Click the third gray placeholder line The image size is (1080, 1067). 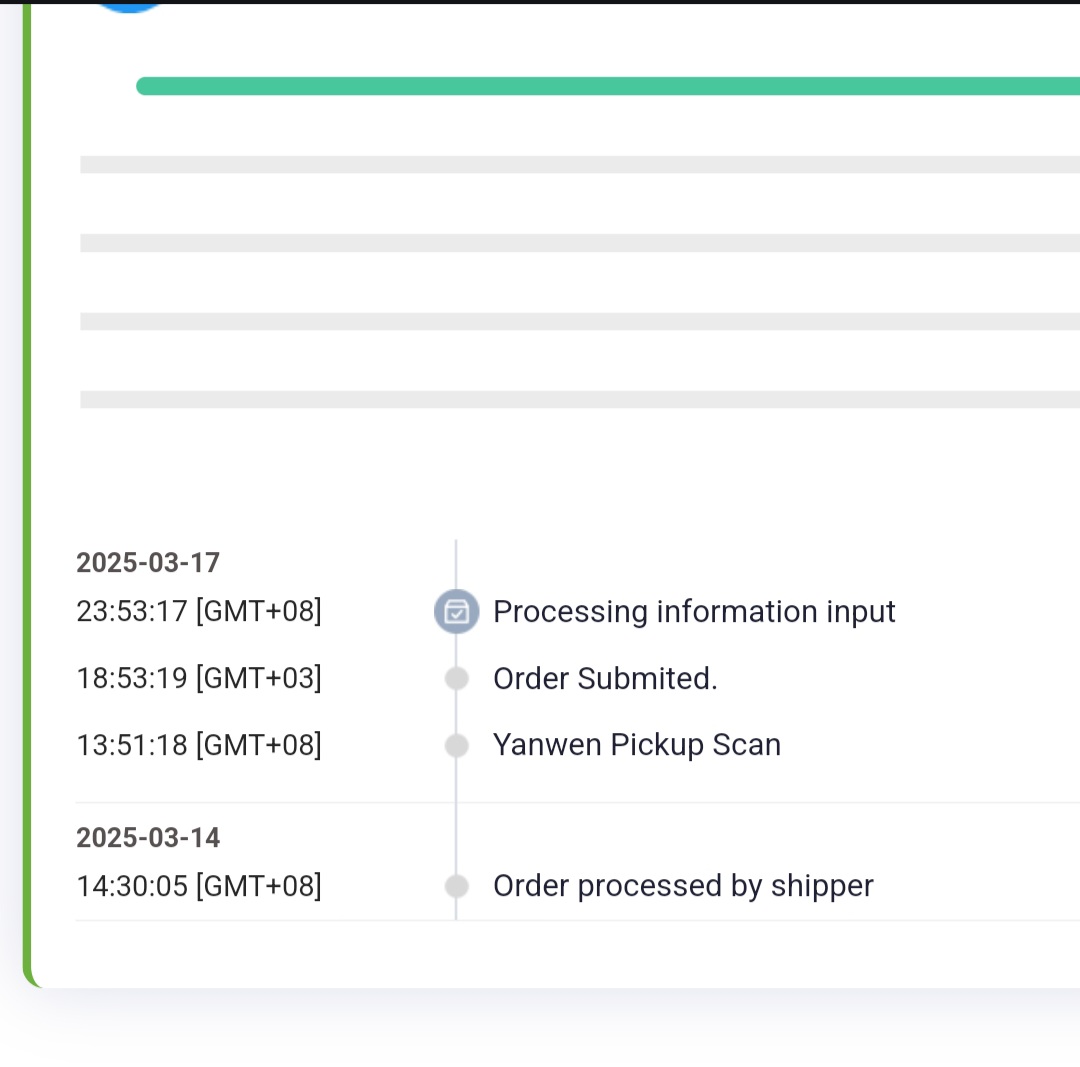(580, 321)
